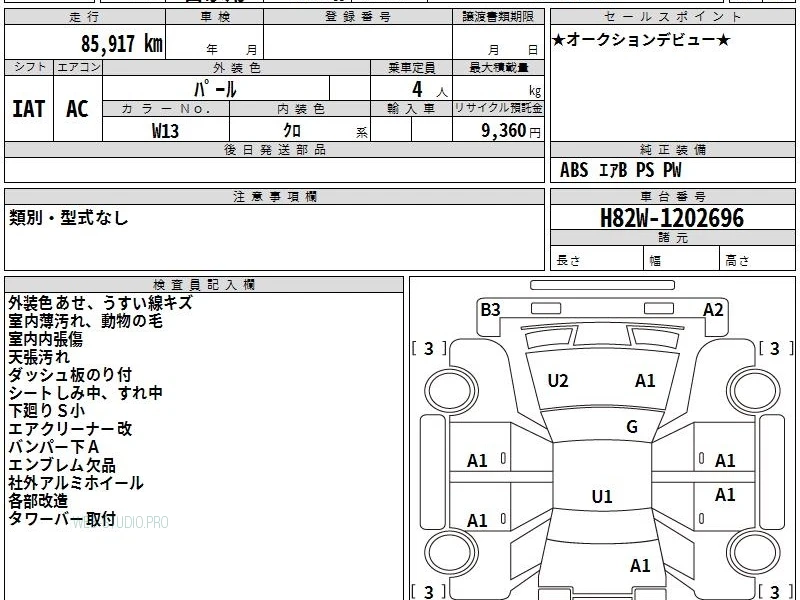Select the mileage value "85,917 km"
Image resolution: width=800 pixels, height=600 pixels.
(x=122, y=43)
